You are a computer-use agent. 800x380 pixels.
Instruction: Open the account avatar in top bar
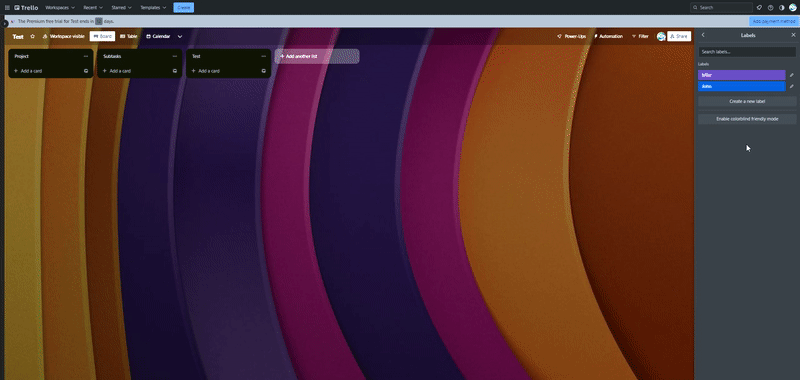coord(792,8)
